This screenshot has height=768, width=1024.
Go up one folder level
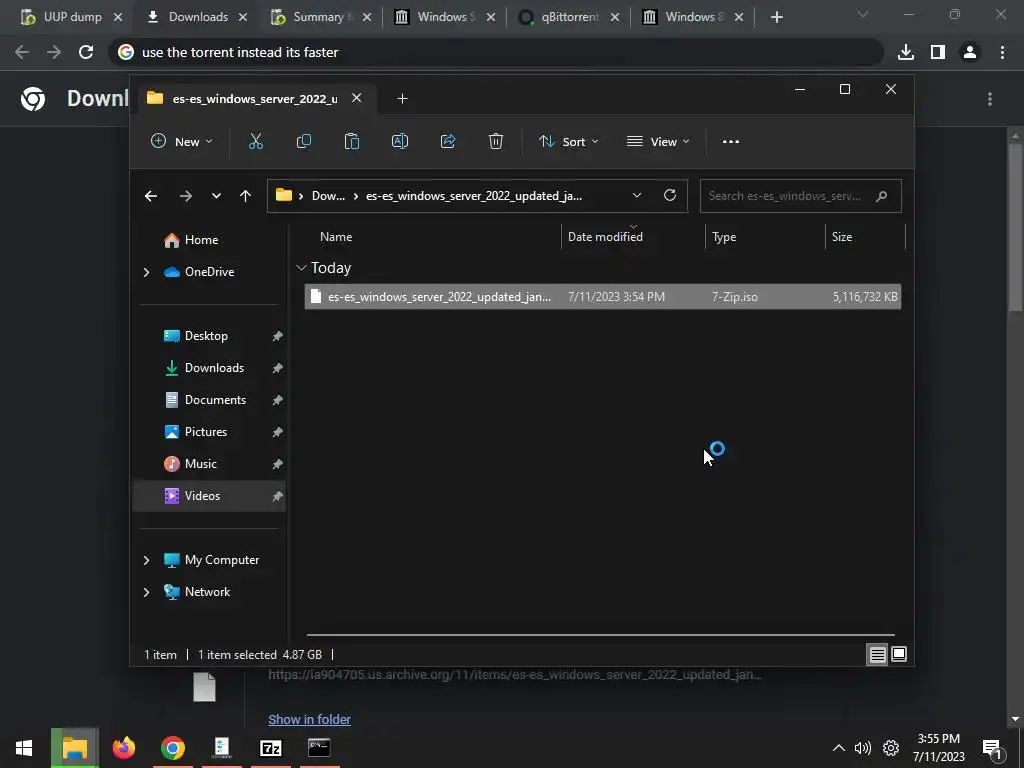246,196
